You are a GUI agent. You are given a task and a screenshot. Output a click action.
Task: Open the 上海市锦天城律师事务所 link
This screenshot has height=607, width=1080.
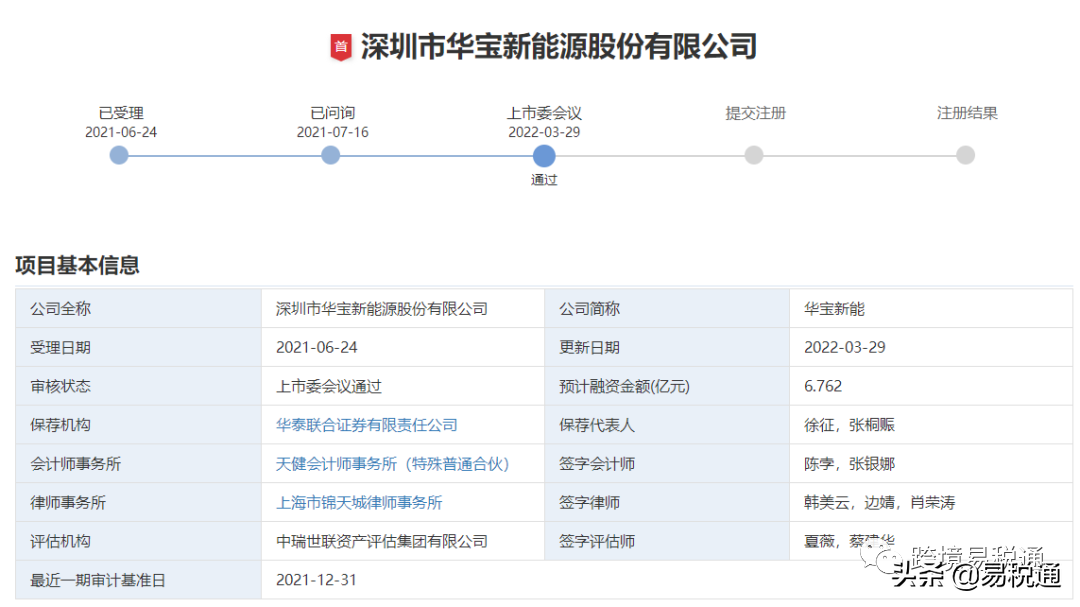click(359, 502)
